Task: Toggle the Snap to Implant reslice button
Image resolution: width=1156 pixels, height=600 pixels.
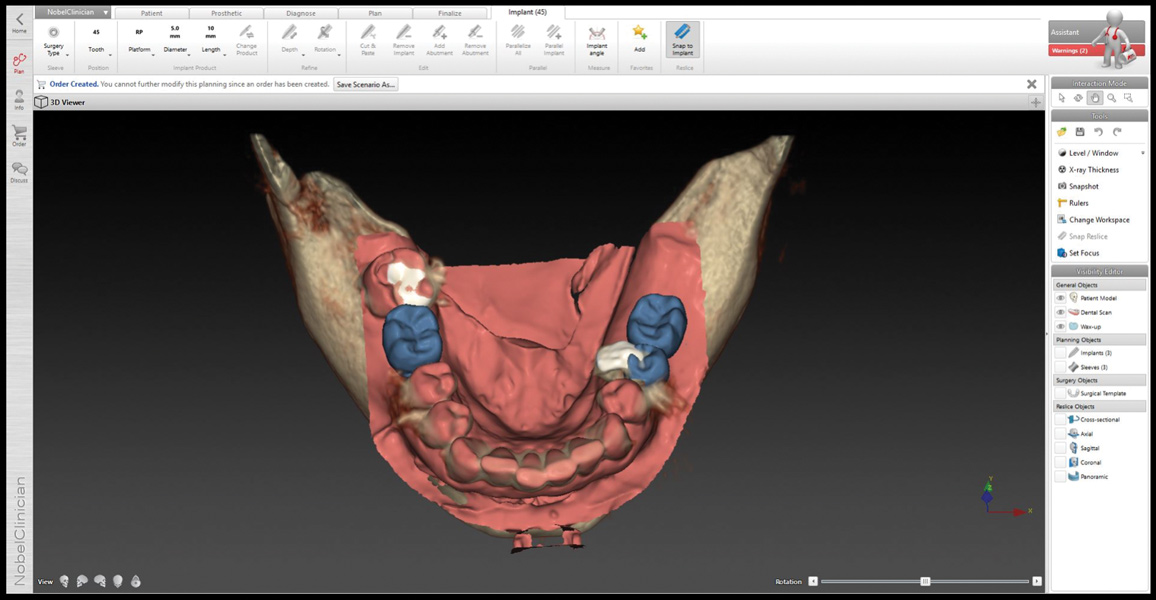Action: [683, 40]
